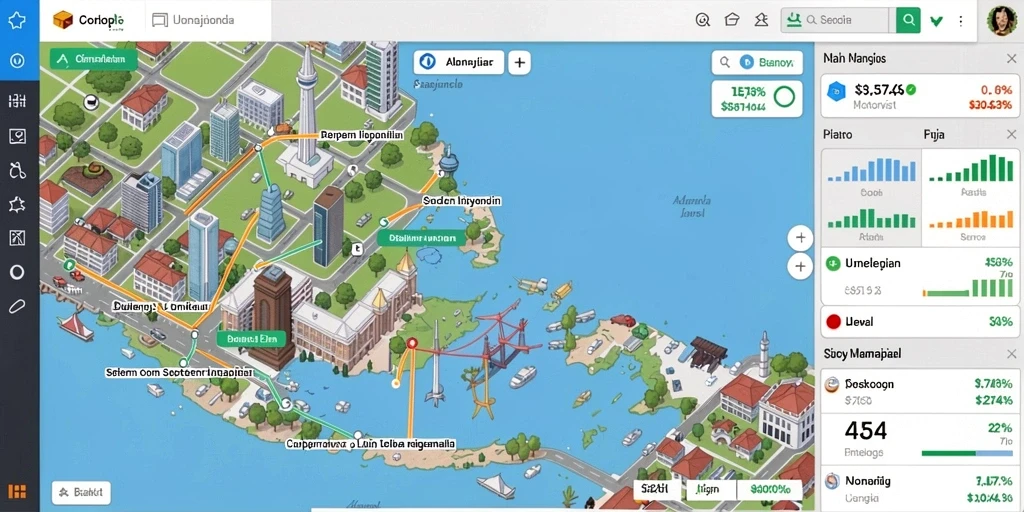Viewport: 1024px width, 512px height.
Task: Click the home icon in top bar
Action: tap(732, 20)
